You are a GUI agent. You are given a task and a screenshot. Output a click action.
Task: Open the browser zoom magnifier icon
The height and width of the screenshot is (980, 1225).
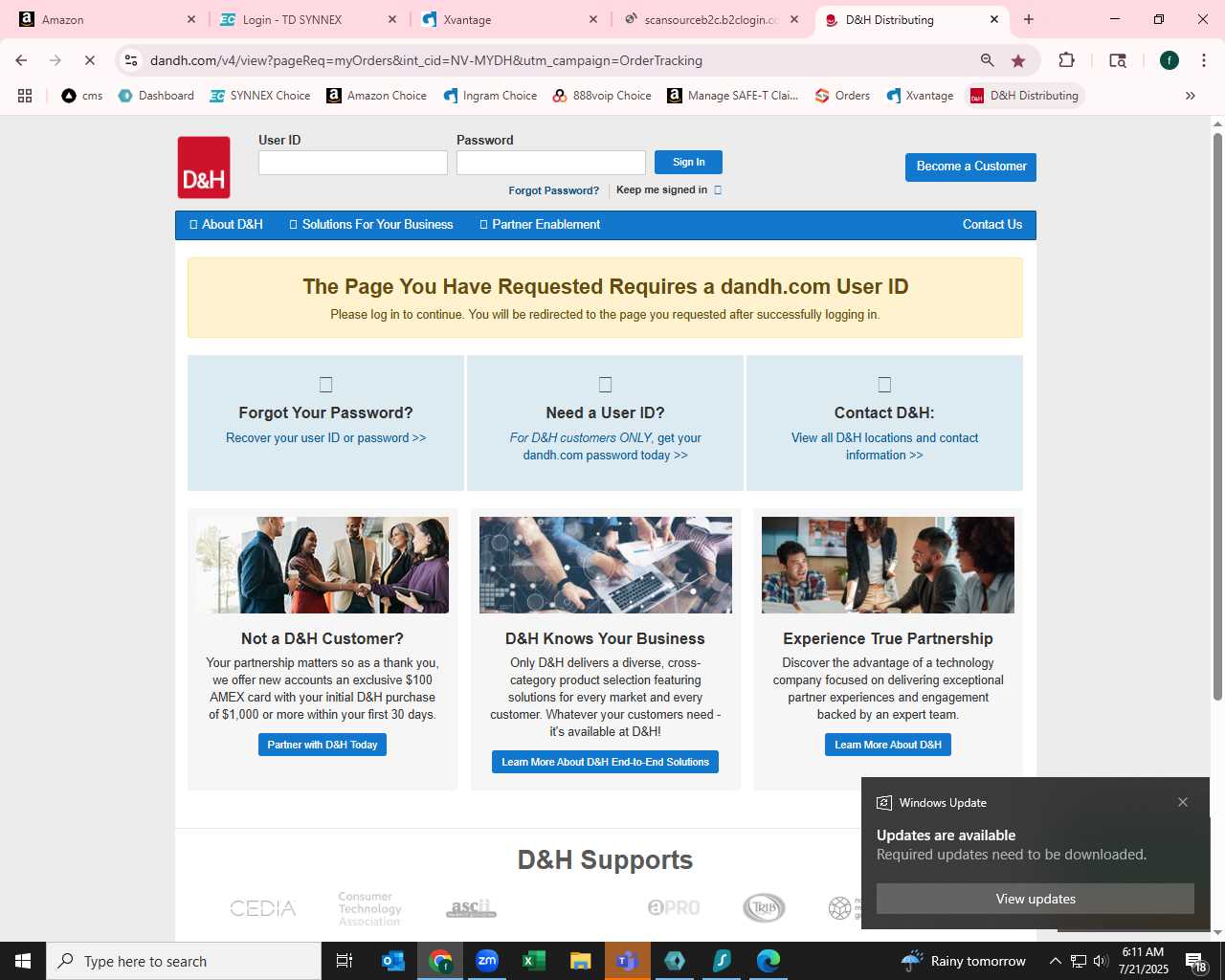(987, 60)
